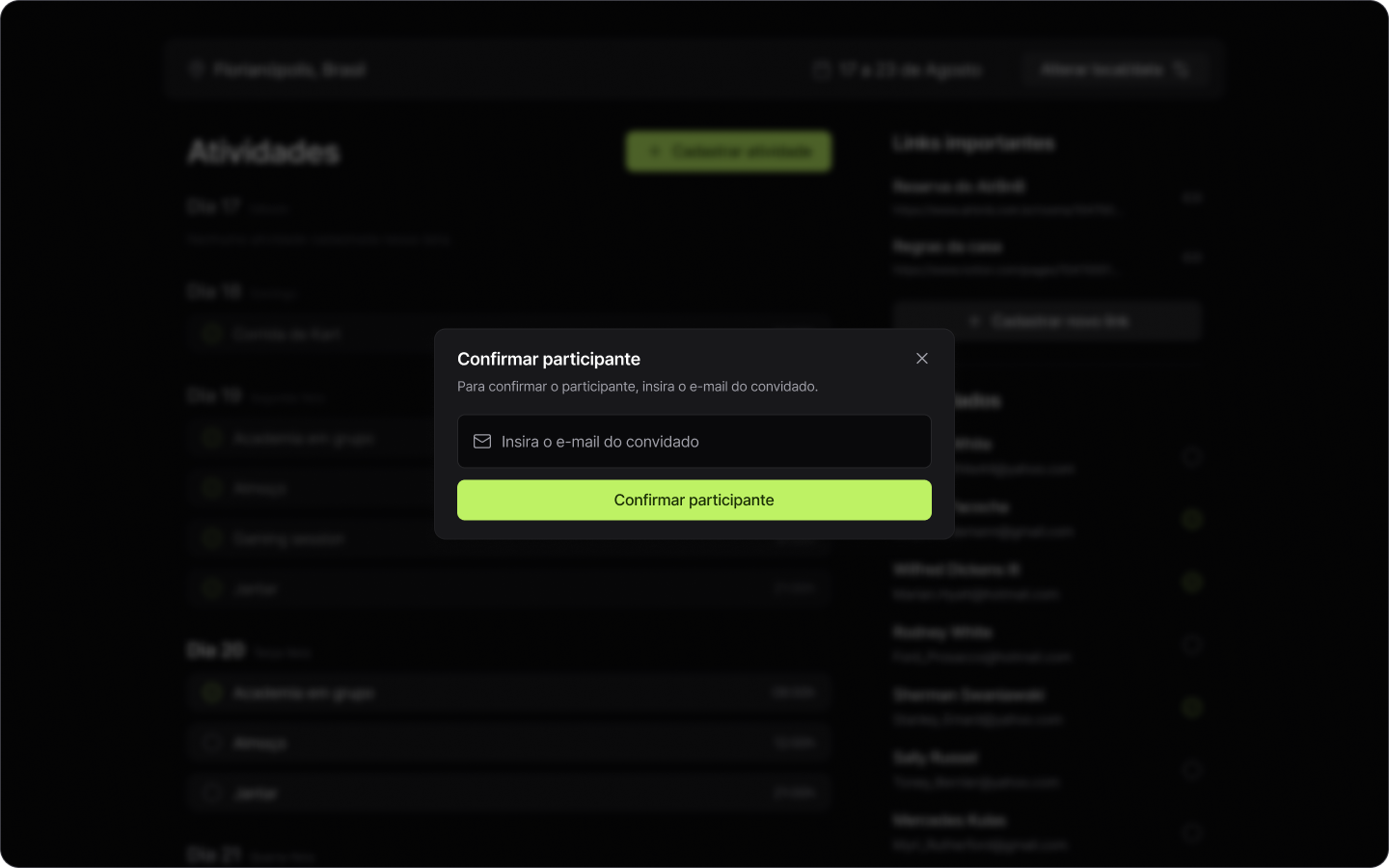Screen dimensions: 1389x868
Task: Click the Confirmar participante dialog title
Action: [549, 359]
